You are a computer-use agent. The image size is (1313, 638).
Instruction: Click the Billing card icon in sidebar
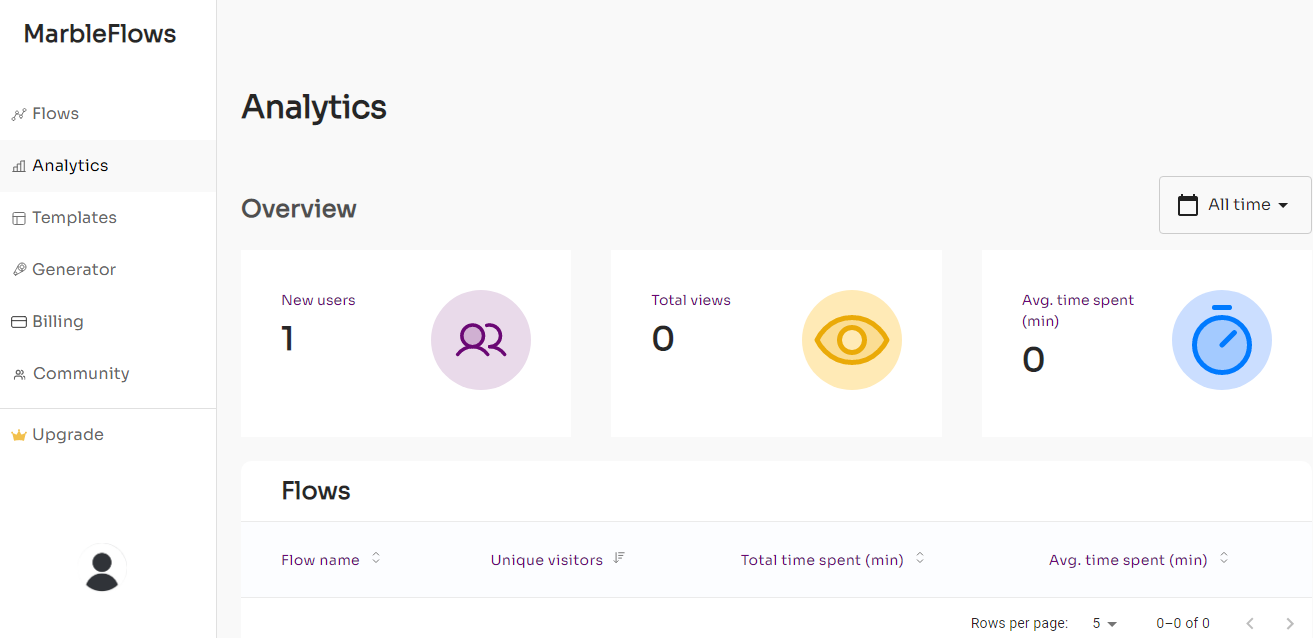(18, 322)
